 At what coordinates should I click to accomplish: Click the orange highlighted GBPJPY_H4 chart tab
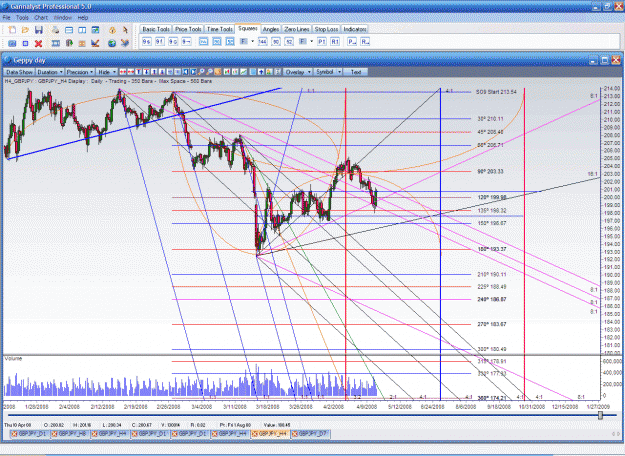click(x=270, y=434)
